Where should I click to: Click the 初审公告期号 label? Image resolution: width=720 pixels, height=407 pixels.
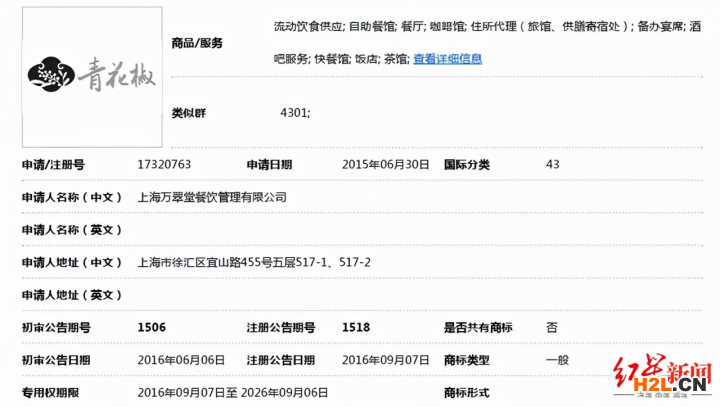click(56, 328)
